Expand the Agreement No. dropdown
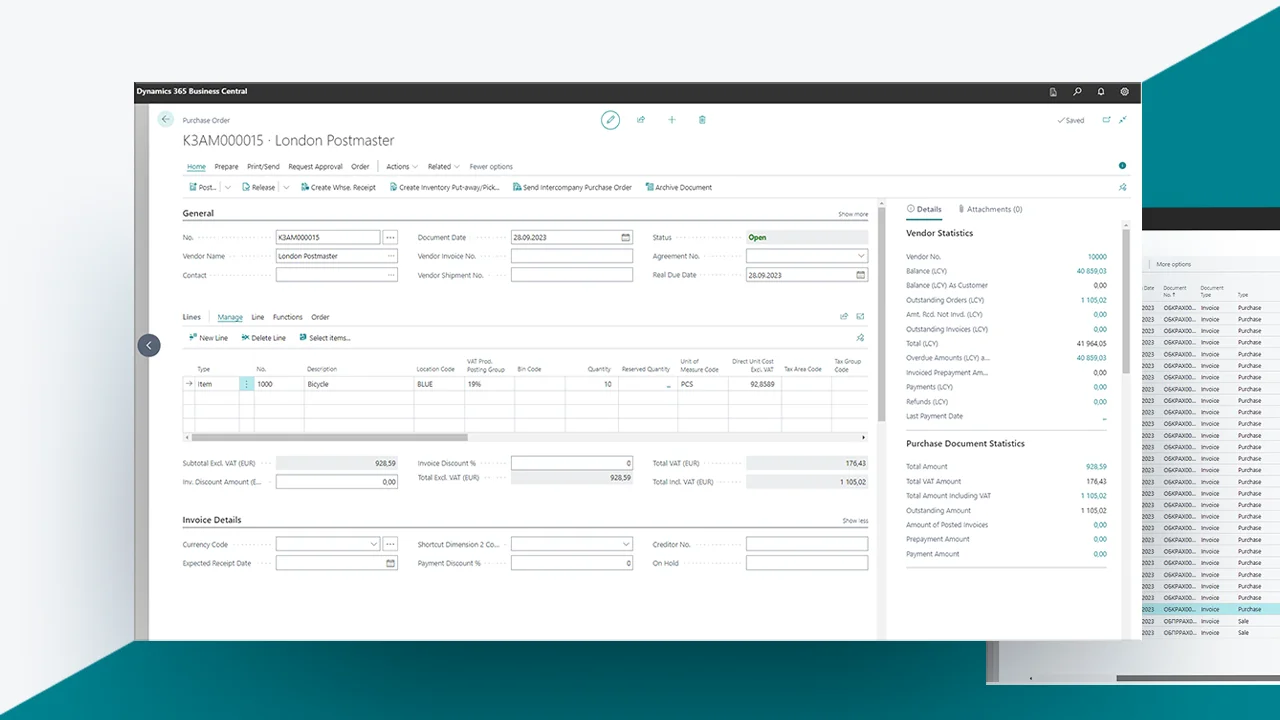 861,256
